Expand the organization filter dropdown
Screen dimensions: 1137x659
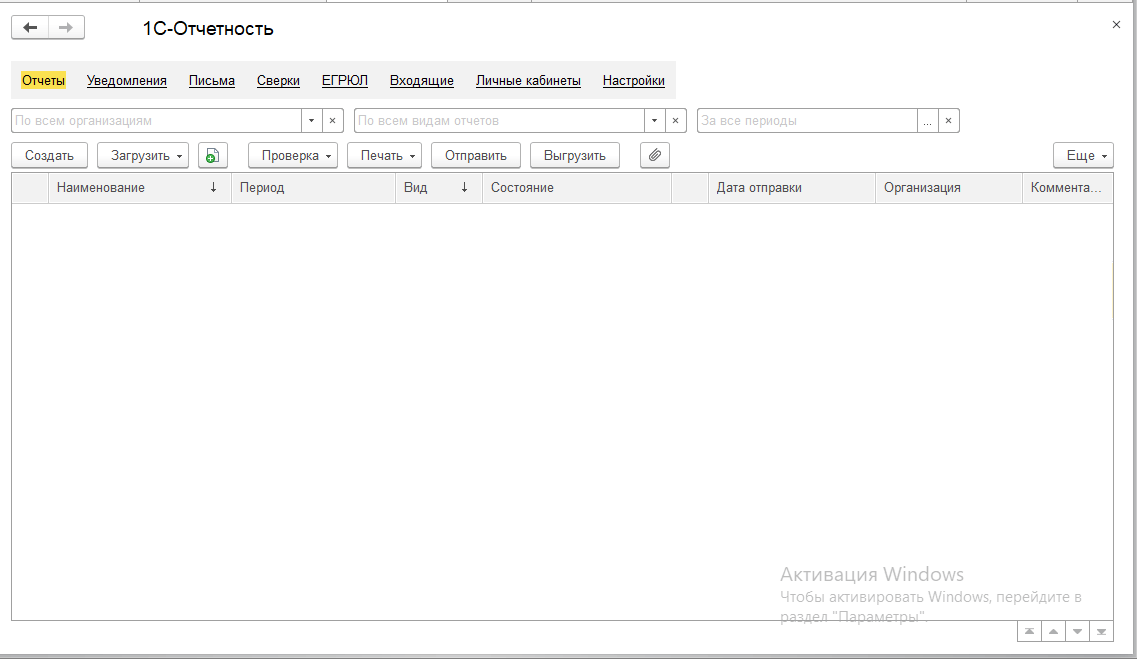[x=312, y=120]
